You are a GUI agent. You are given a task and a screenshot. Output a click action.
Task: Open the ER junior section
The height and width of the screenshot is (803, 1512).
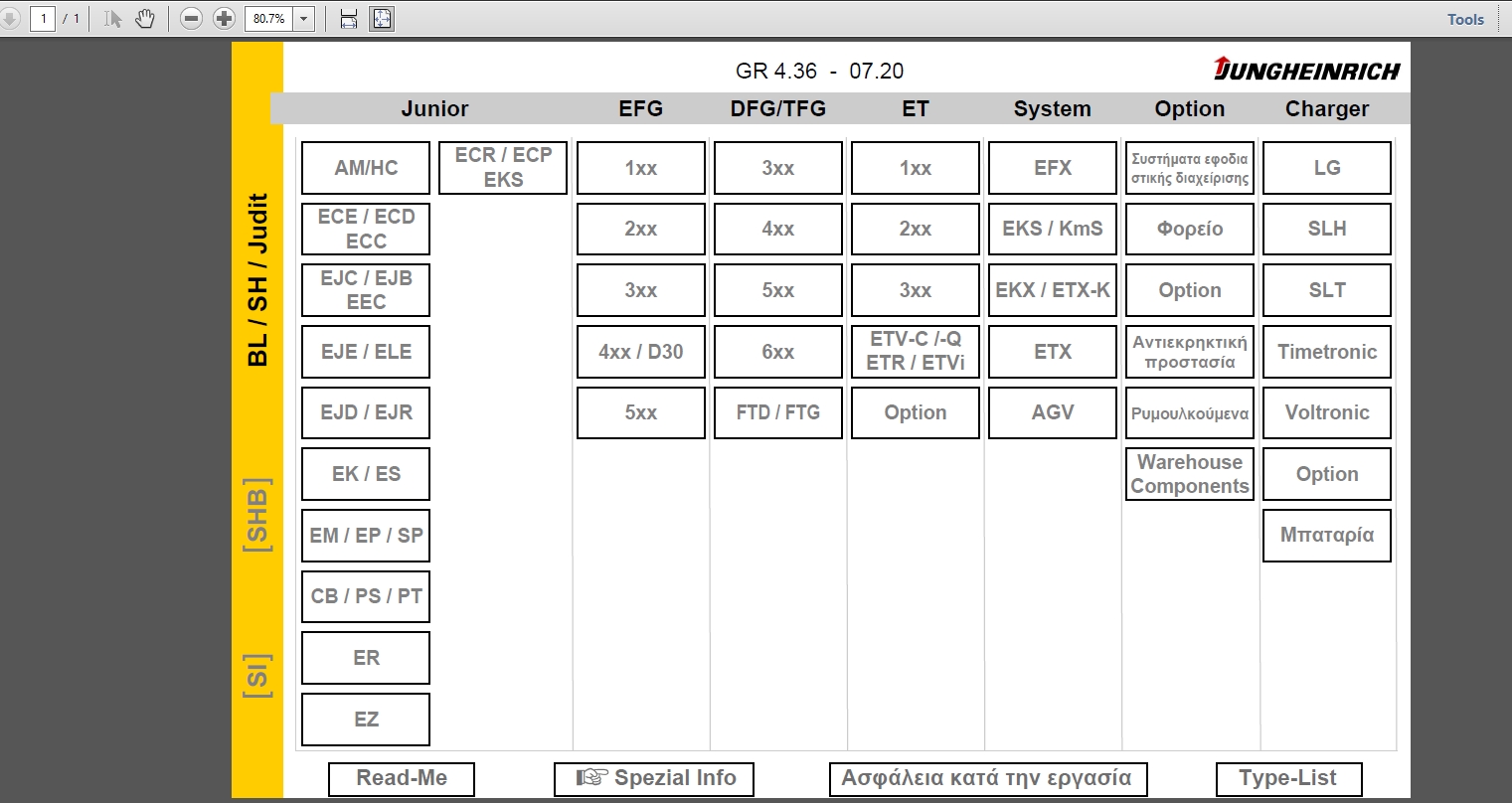tap(366, 658)
